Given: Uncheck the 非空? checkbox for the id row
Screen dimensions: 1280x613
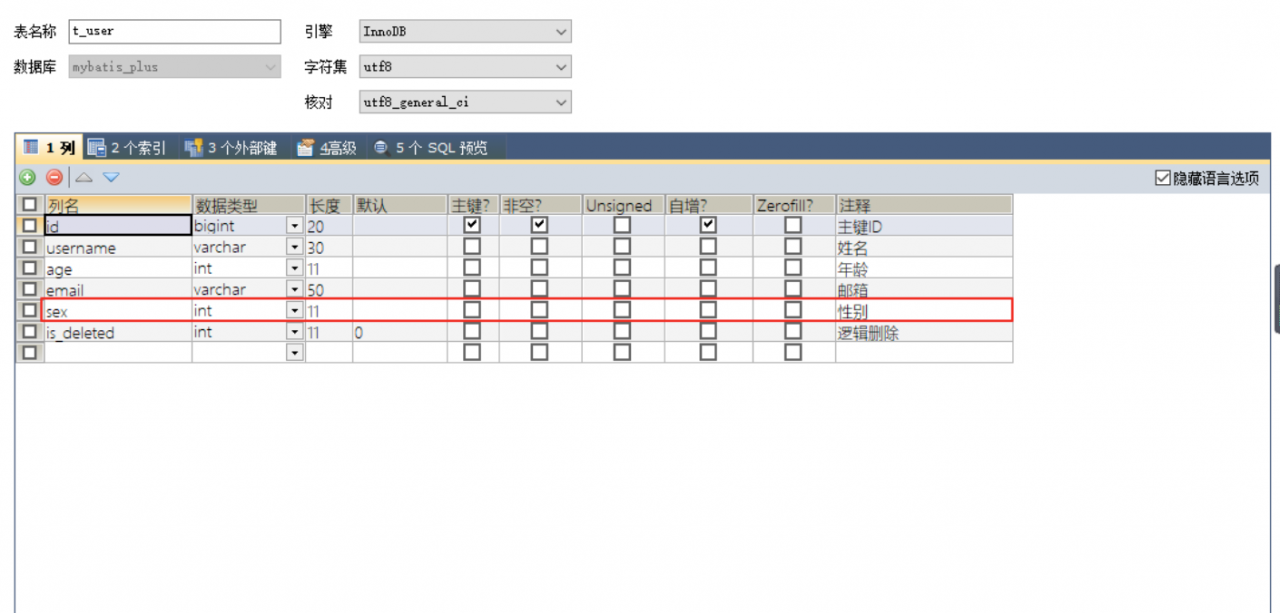Looking at the screenshot, I should click(x=540, y=226).
